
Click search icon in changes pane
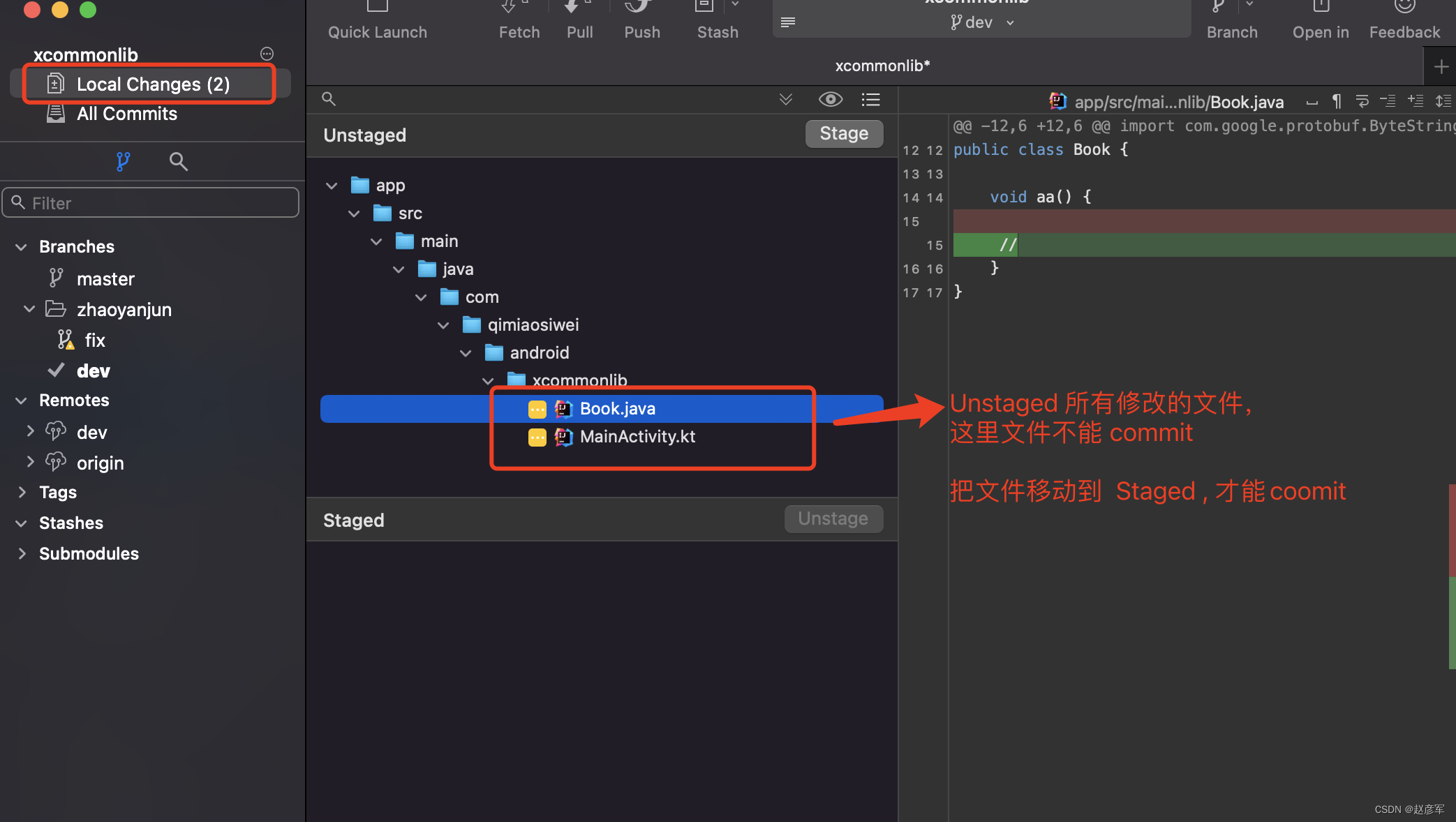329,99
